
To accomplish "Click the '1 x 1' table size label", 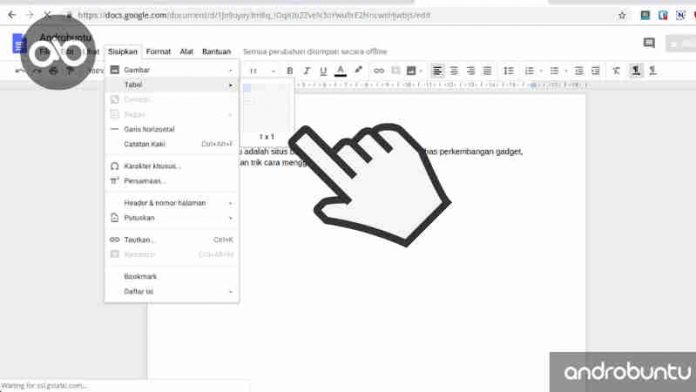I will pyautogui.click(x=266, y=137).
